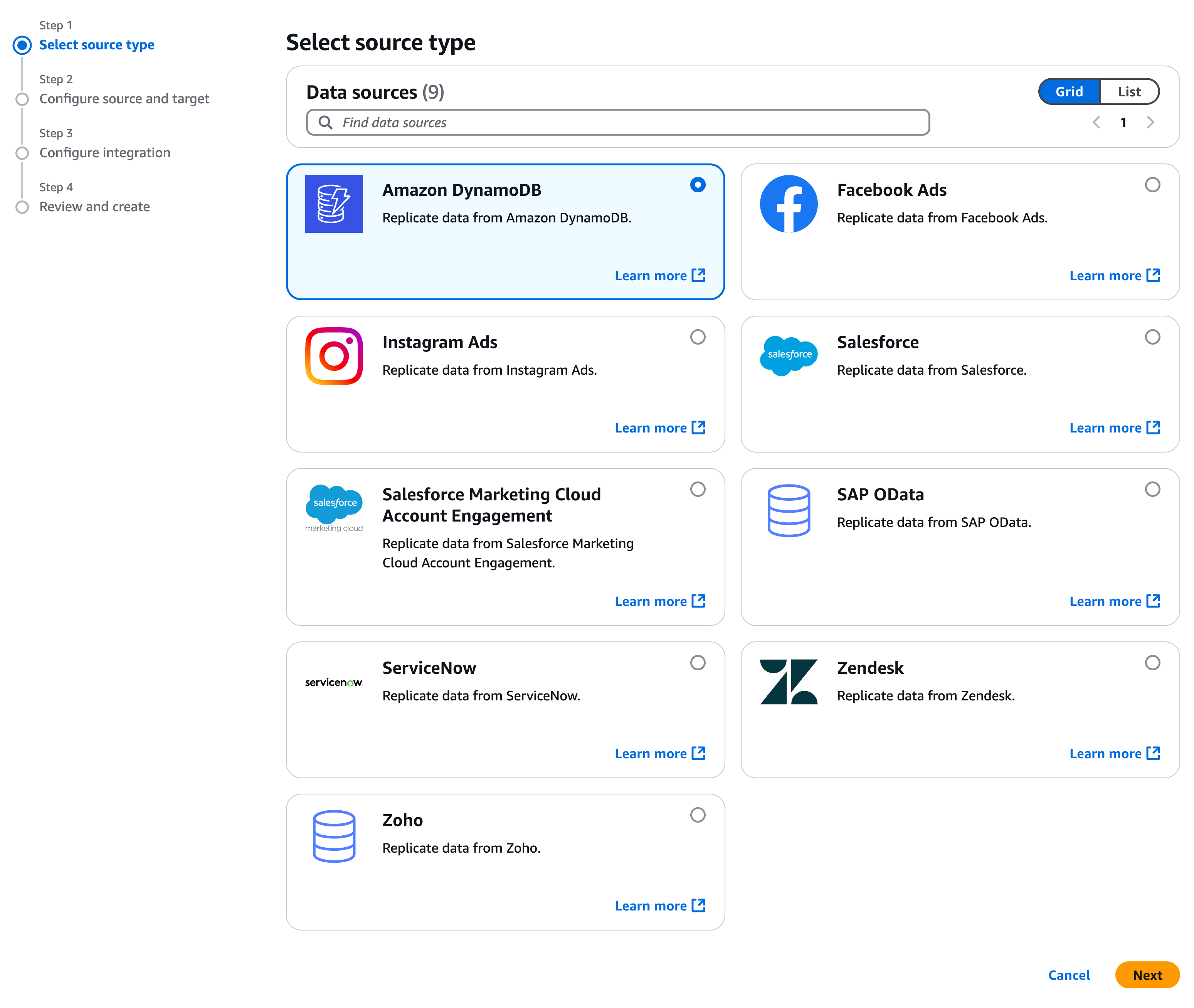
Task: Go to next page of data sources
Action: [1150, 122]
